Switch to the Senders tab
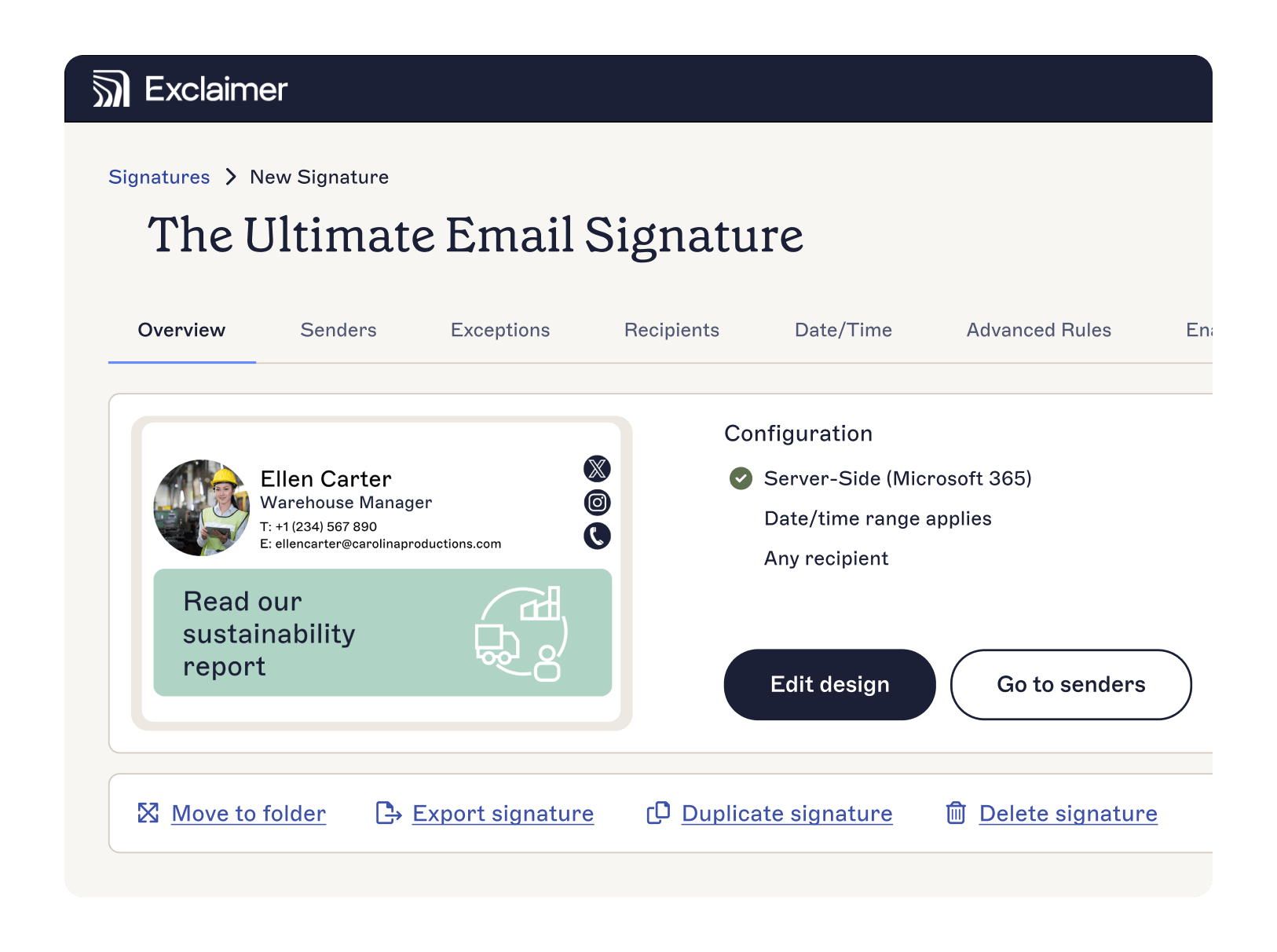The image size is (1277, 952). coord(338,330)
